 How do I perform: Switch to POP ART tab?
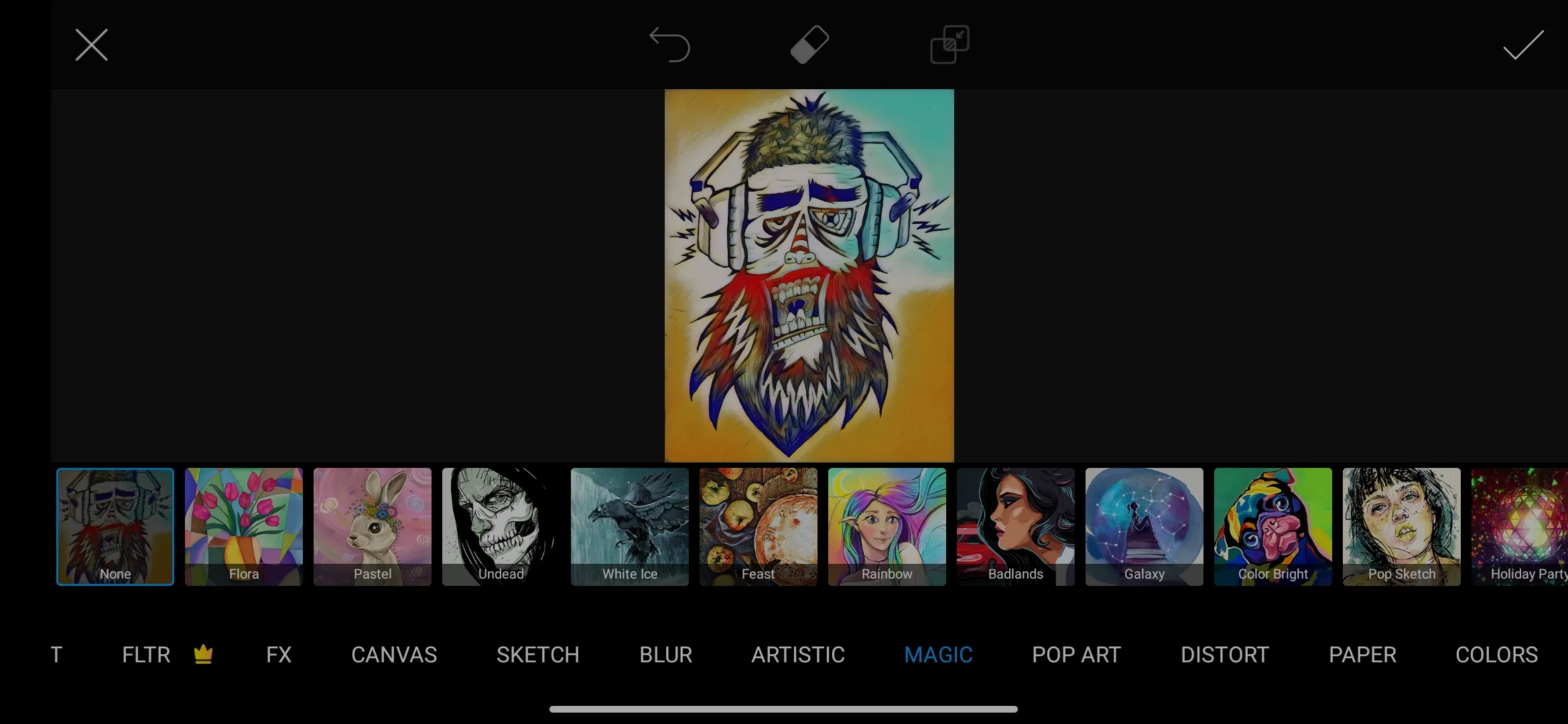point(1076,654)
